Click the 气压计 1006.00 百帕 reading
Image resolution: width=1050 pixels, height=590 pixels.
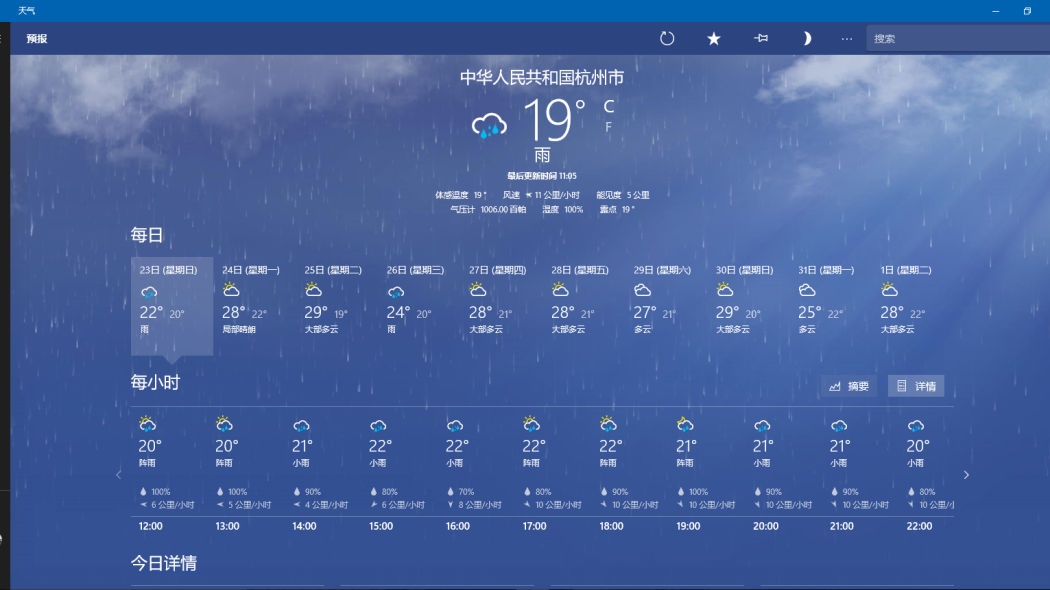488,210
